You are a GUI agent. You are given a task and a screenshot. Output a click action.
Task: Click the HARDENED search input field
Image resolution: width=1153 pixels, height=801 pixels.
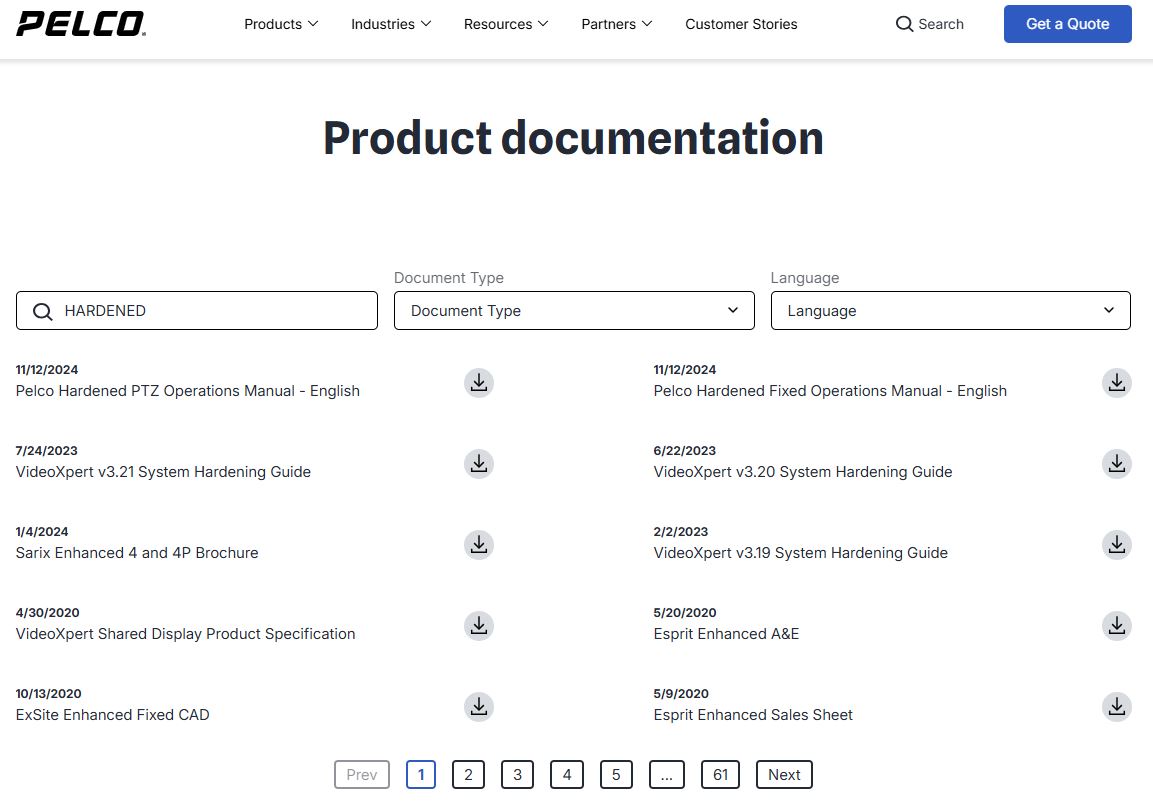click(x=196, y=310)
